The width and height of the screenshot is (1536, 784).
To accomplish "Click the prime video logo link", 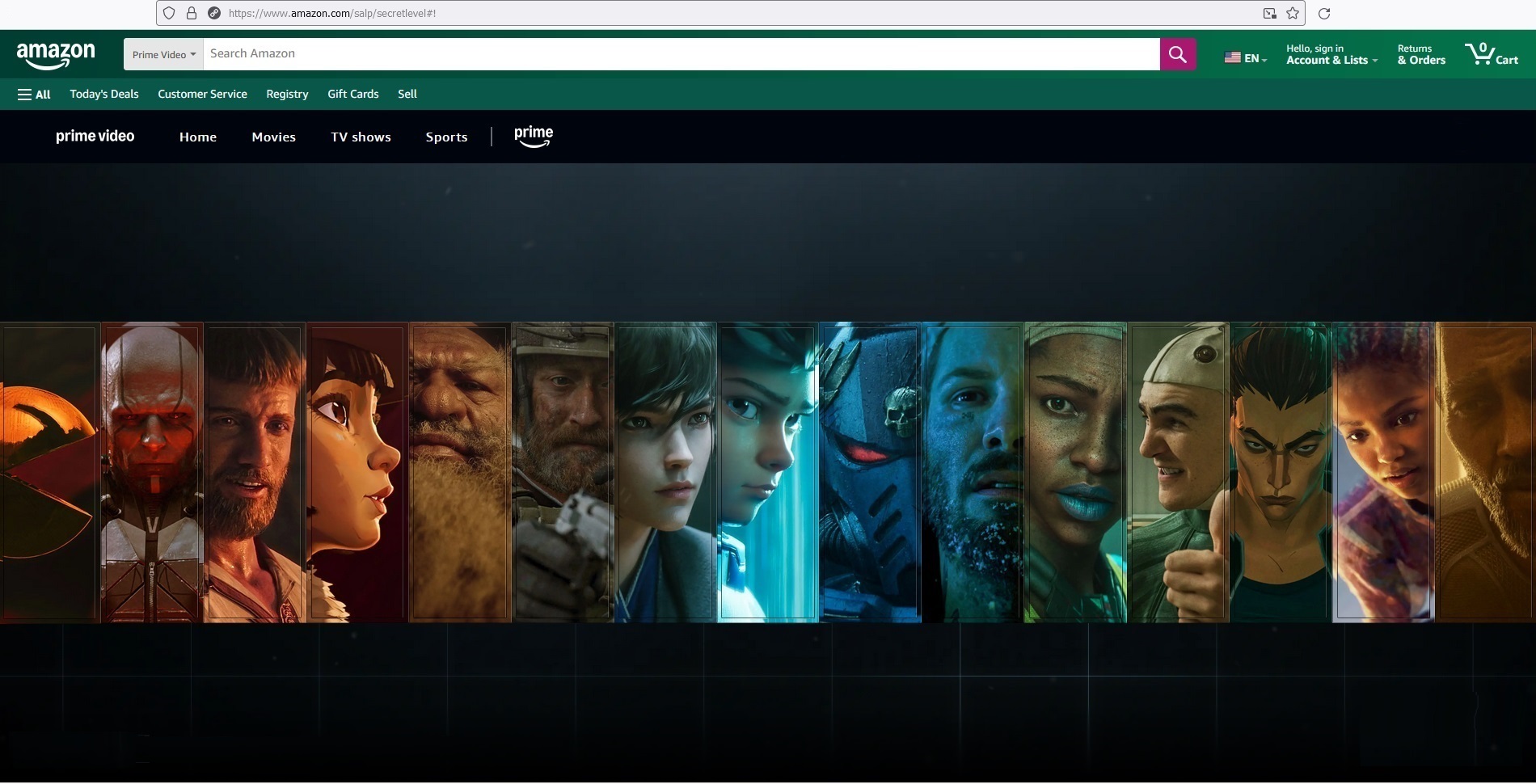I will [95, 137].
